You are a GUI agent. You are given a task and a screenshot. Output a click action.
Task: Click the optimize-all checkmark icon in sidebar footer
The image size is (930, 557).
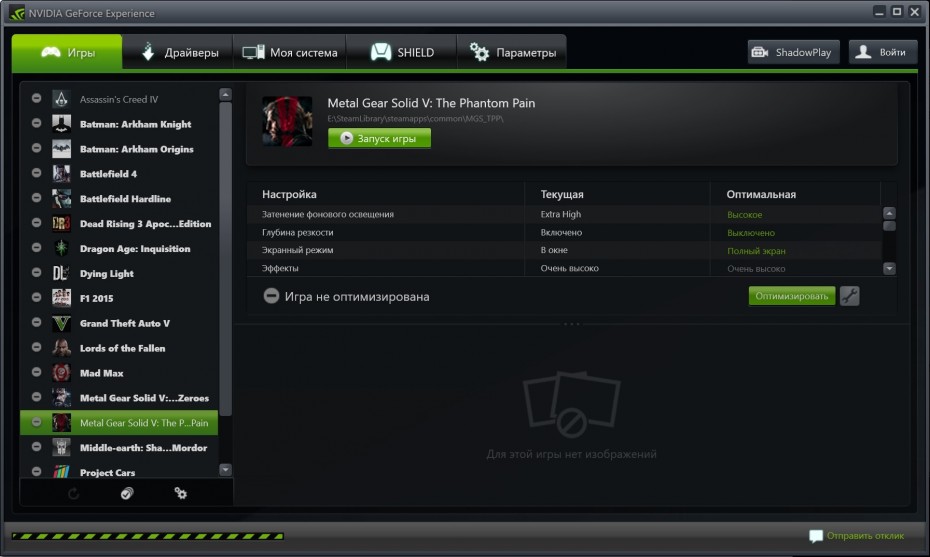pyautogui.click(x=127, y=493)
